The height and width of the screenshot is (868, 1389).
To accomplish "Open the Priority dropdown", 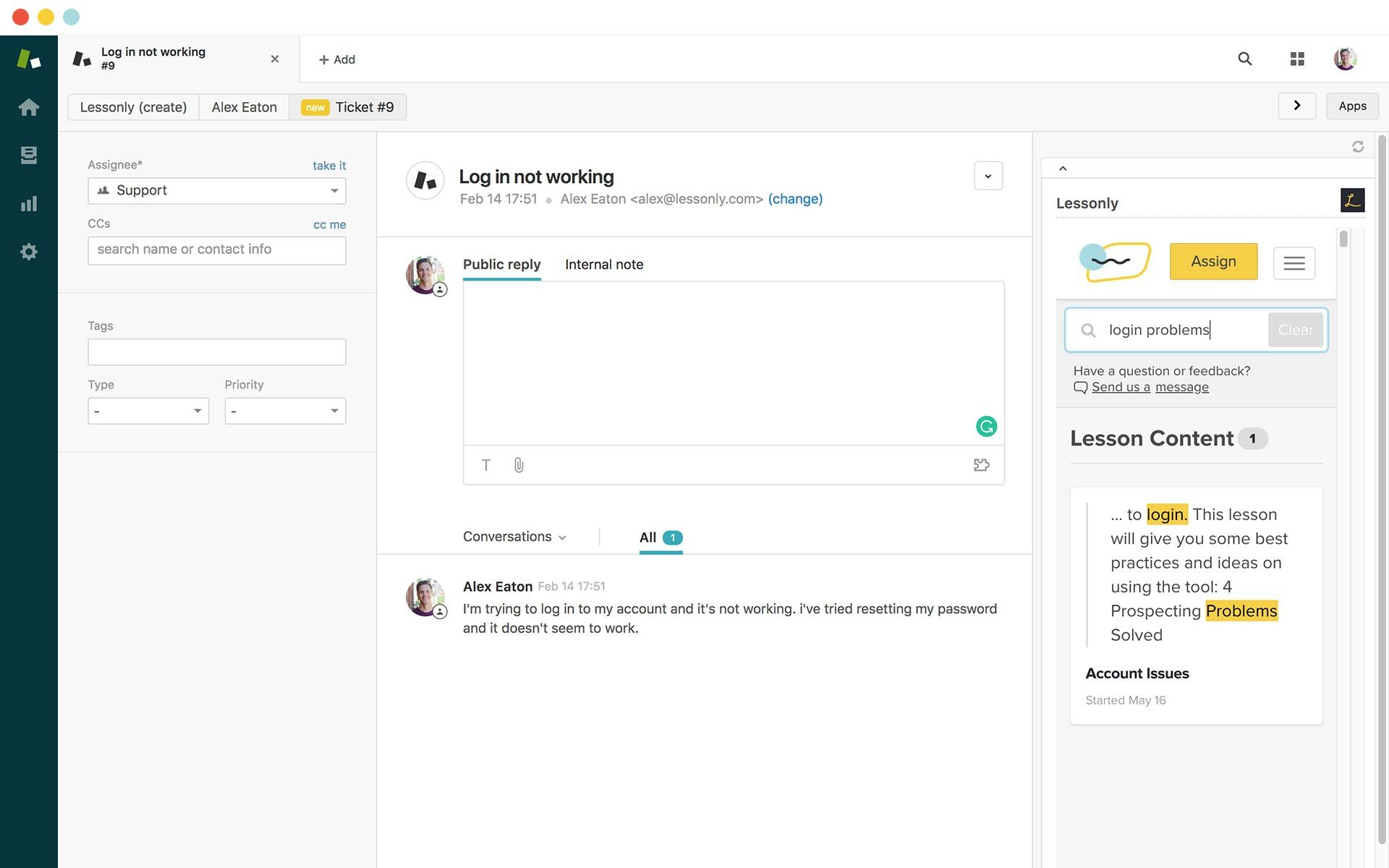I will pos(285,411).
